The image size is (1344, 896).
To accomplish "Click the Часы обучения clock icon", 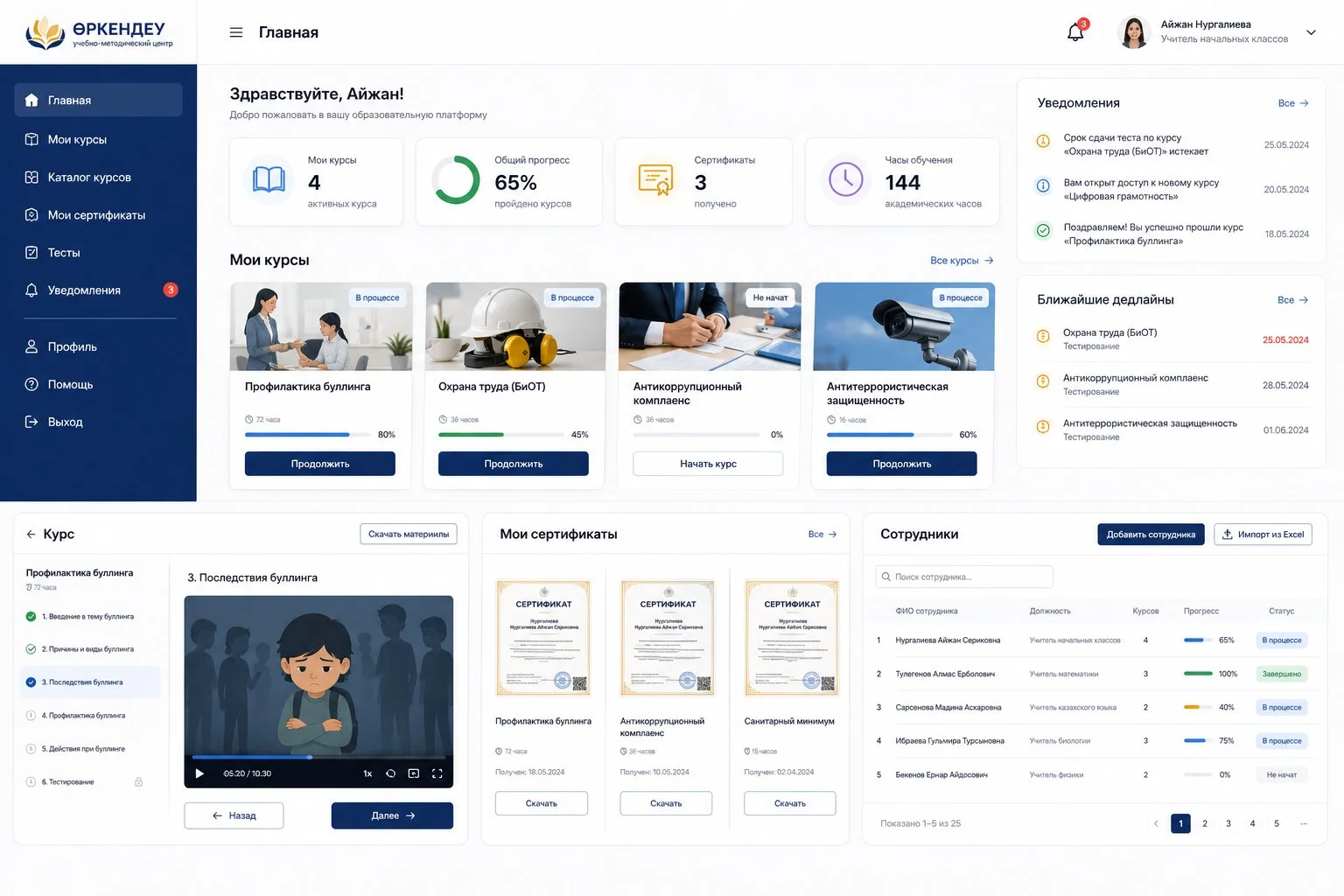I will [x=845, y=179].
